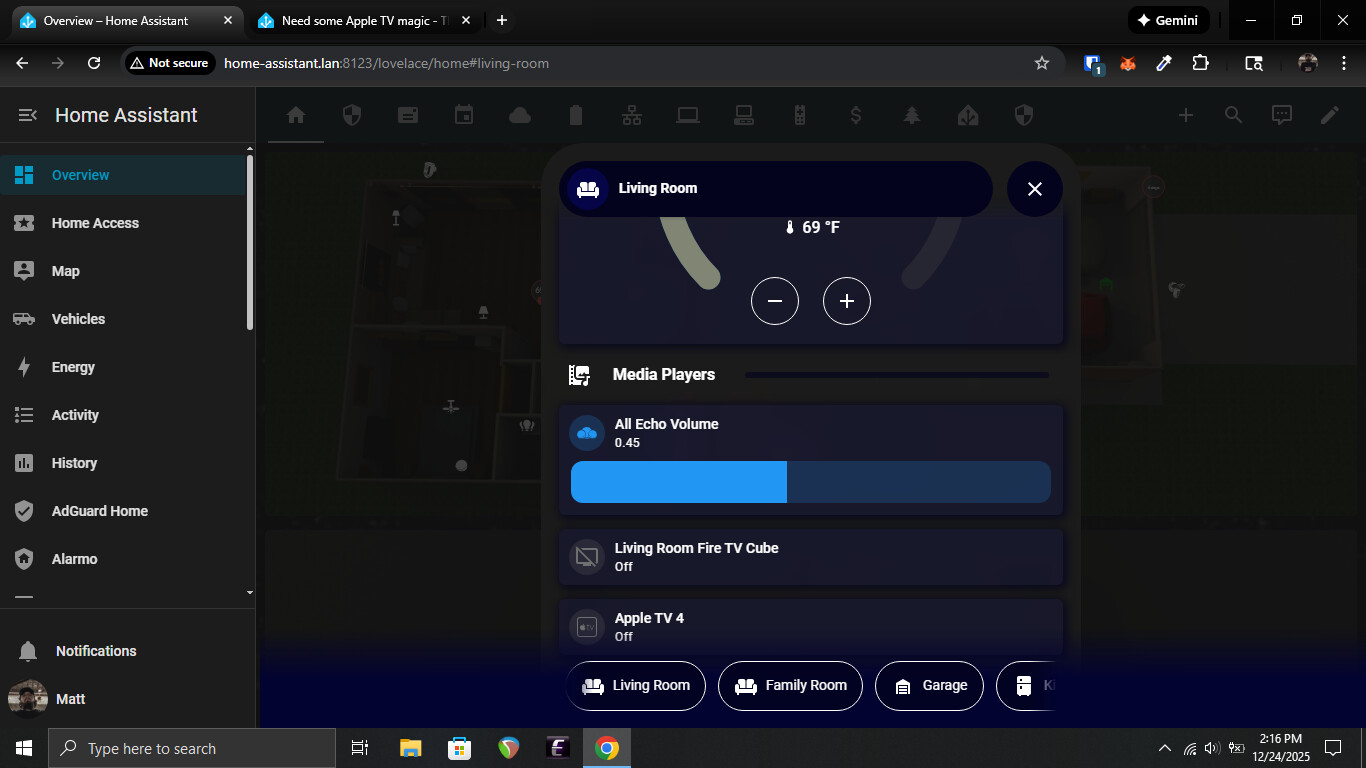
Task: Open the Matt user profile
Action: 127,699
